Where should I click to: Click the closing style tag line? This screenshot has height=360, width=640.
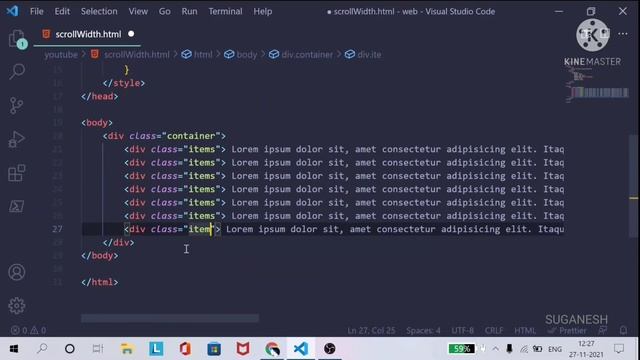coord(124,83)
